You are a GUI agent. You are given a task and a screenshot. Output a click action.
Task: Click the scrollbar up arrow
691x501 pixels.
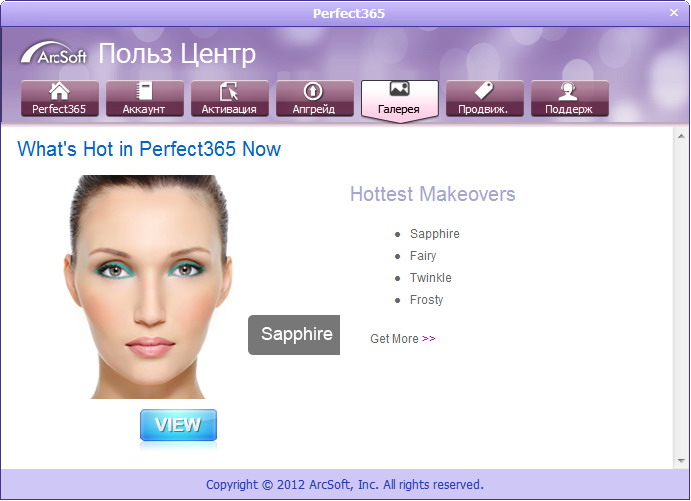(681, 137)
